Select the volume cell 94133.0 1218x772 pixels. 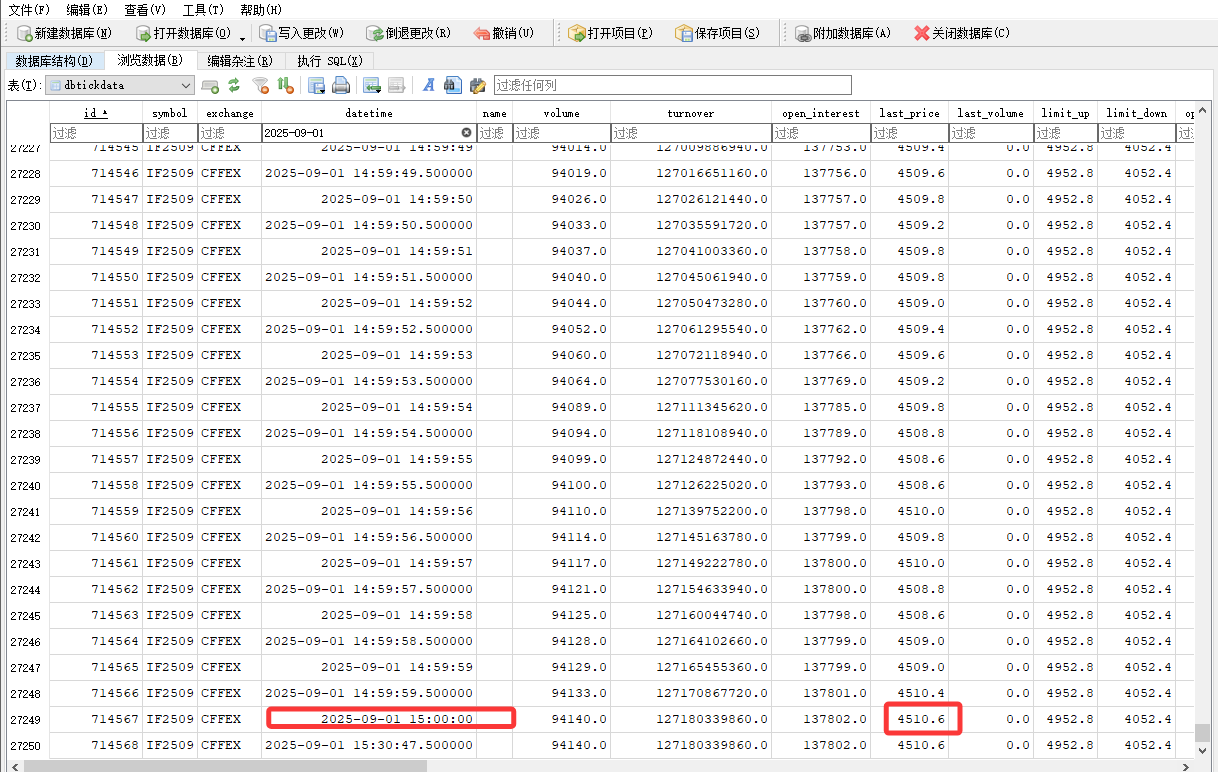click(x=561, y=693)
